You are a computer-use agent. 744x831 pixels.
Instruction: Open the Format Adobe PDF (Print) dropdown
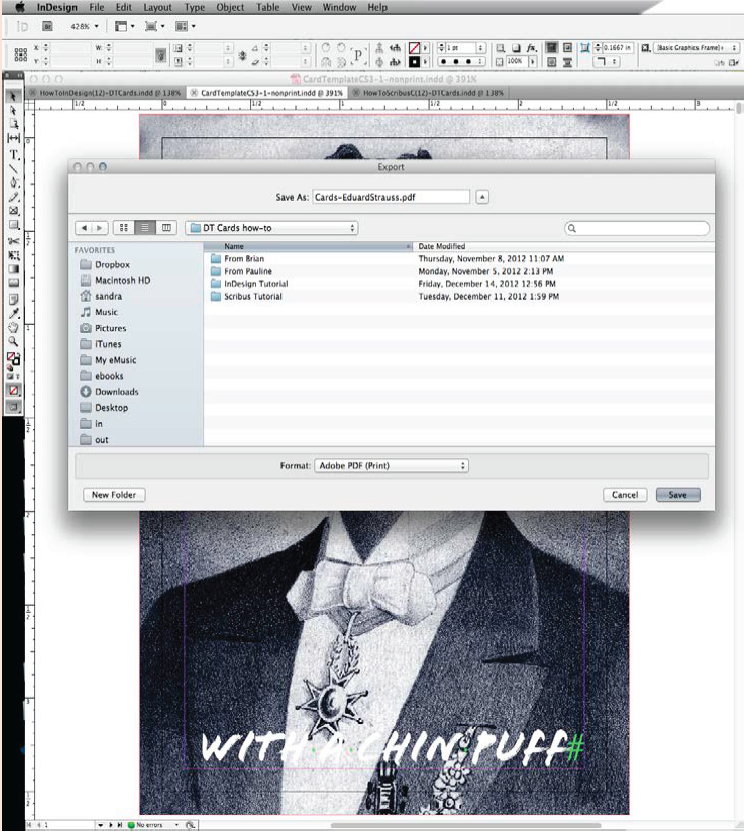[391, 466]
